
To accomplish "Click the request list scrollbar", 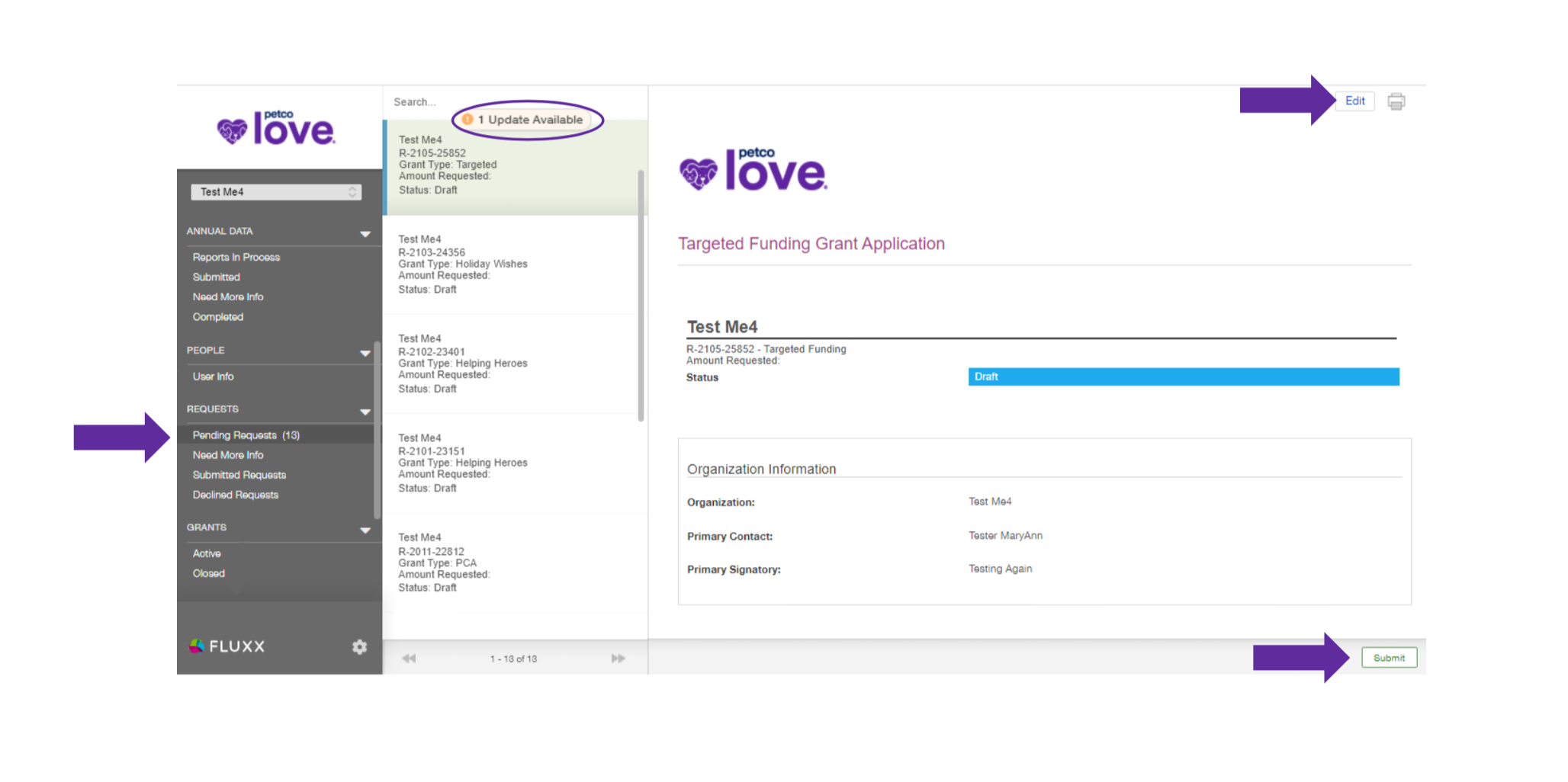I will pos(641,296).
